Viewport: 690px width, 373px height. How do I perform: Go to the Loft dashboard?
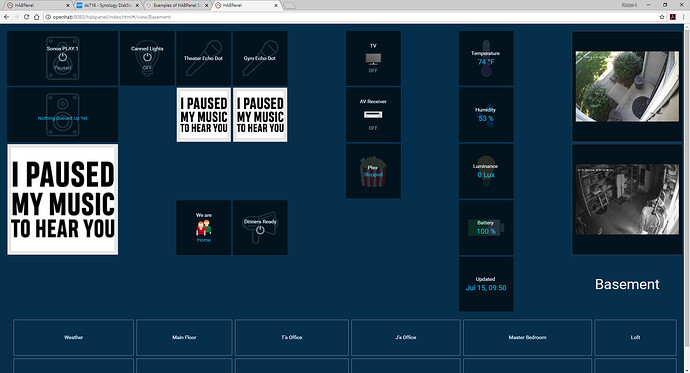point(635,337)
